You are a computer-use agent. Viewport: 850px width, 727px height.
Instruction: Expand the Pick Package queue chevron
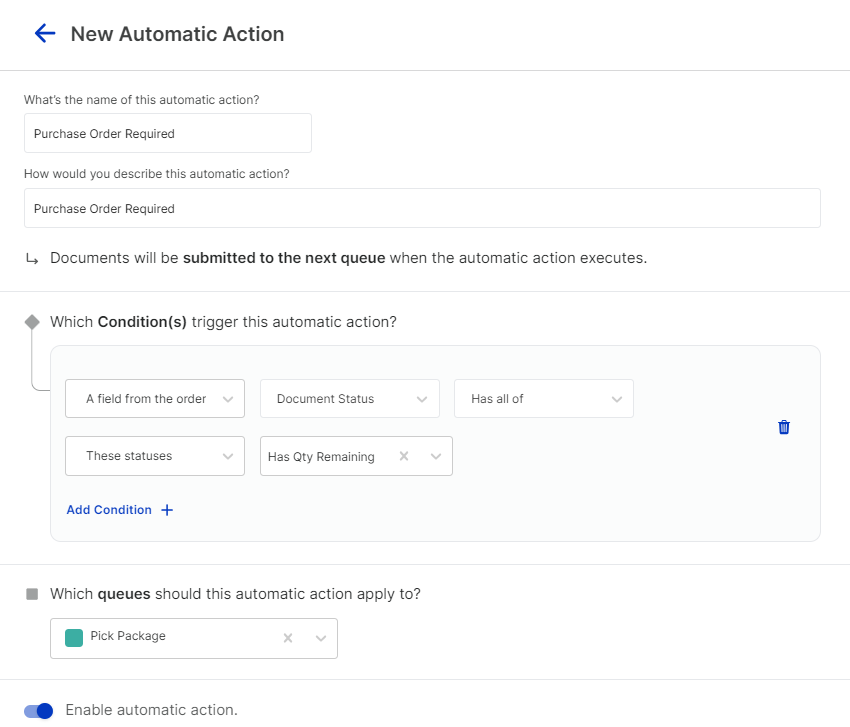[320, 638]
